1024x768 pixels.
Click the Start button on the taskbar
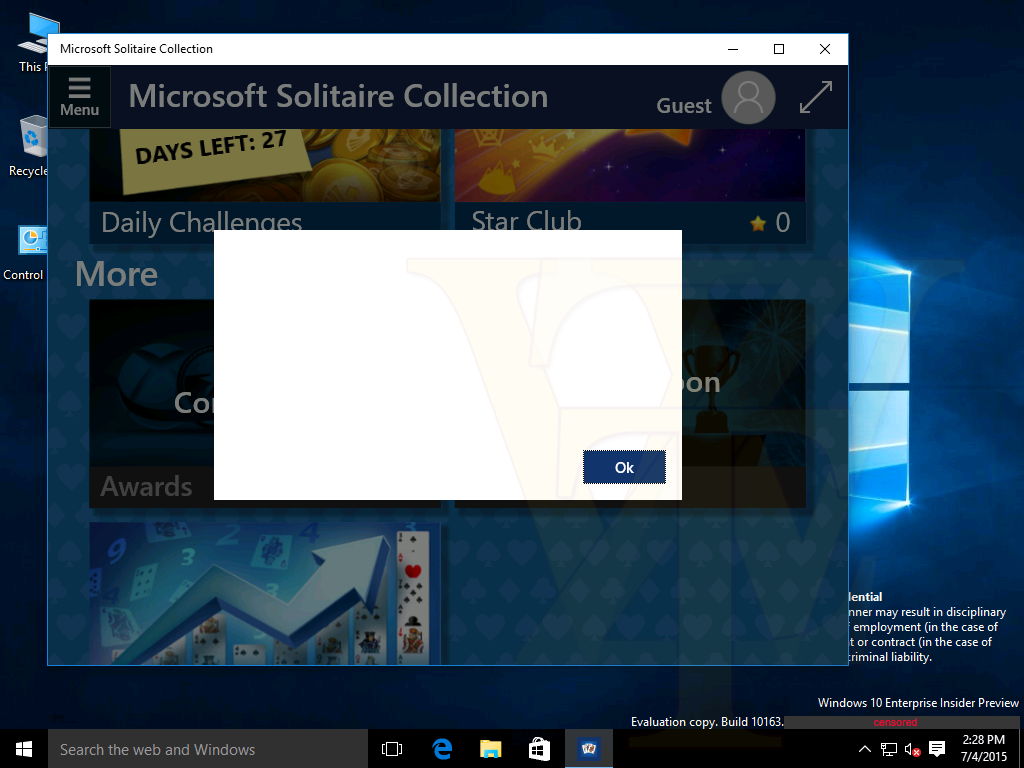24,748
